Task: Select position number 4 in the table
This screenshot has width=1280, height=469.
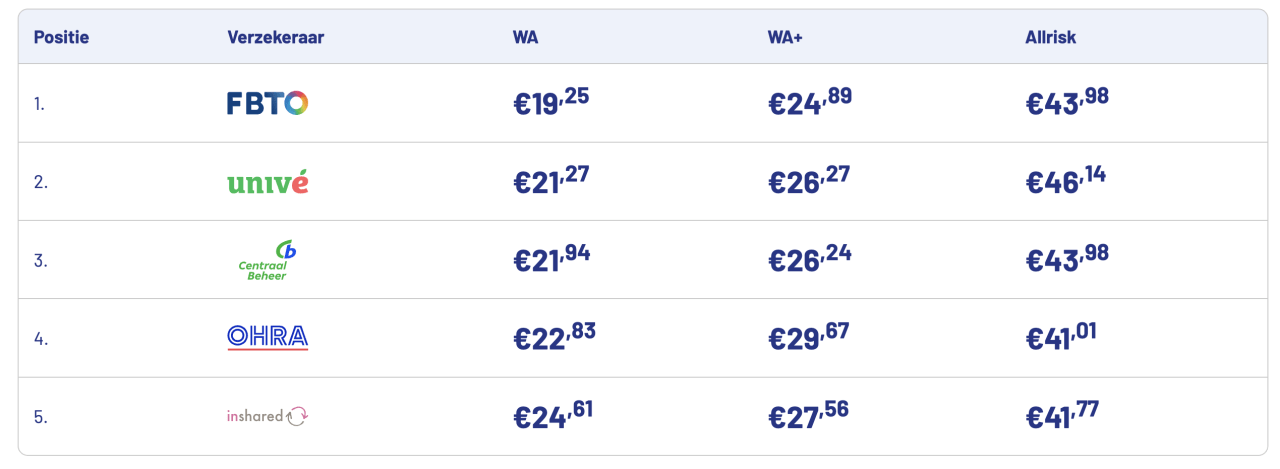Action: (x=40, y=339)
